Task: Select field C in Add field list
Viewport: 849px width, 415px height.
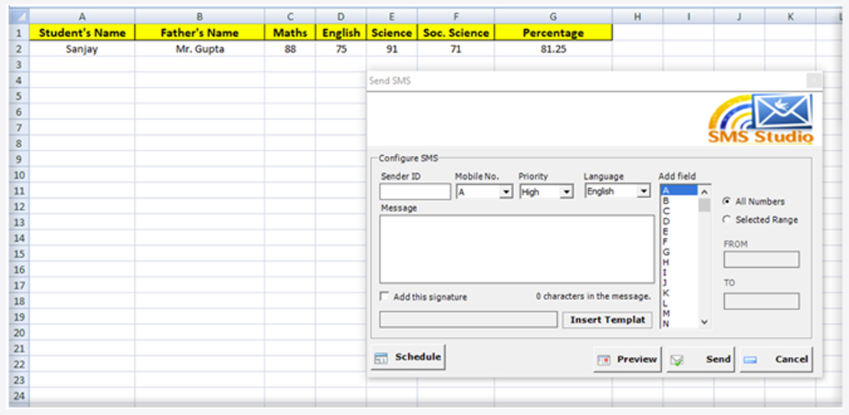Action: click(x=679, y=211)
